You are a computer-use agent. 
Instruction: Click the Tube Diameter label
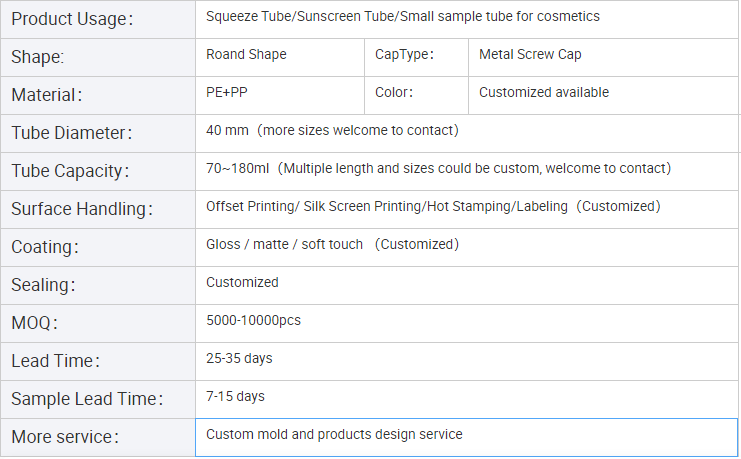71,133
